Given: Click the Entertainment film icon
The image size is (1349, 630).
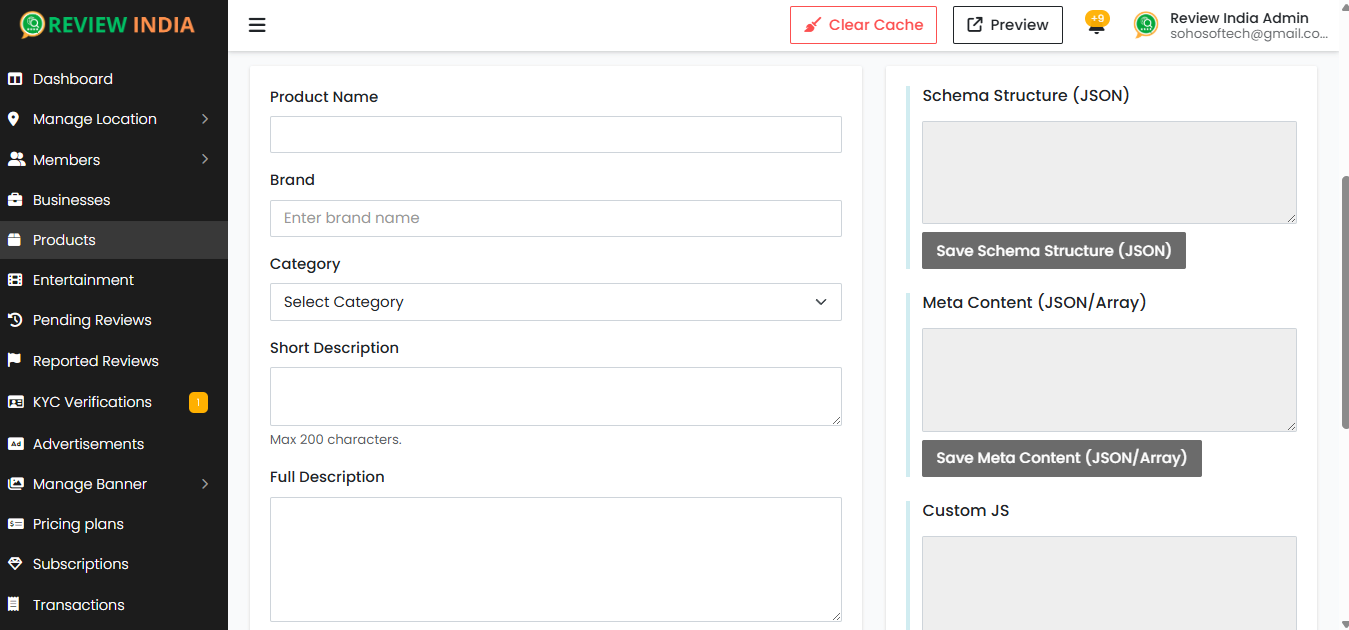Looking at the screenshot, I should coord(15,280).
